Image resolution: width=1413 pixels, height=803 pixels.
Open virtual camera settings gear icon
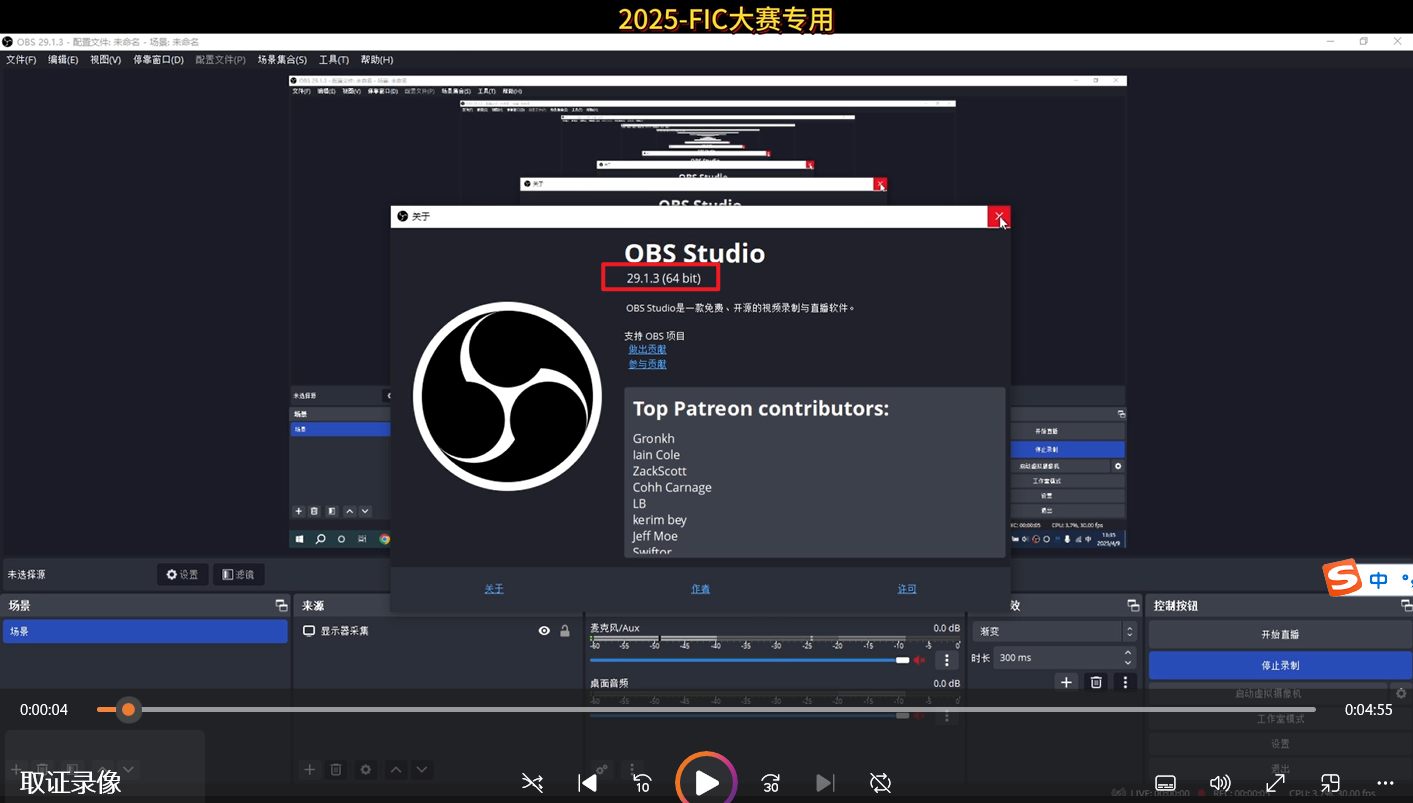tap(1401, 693)
